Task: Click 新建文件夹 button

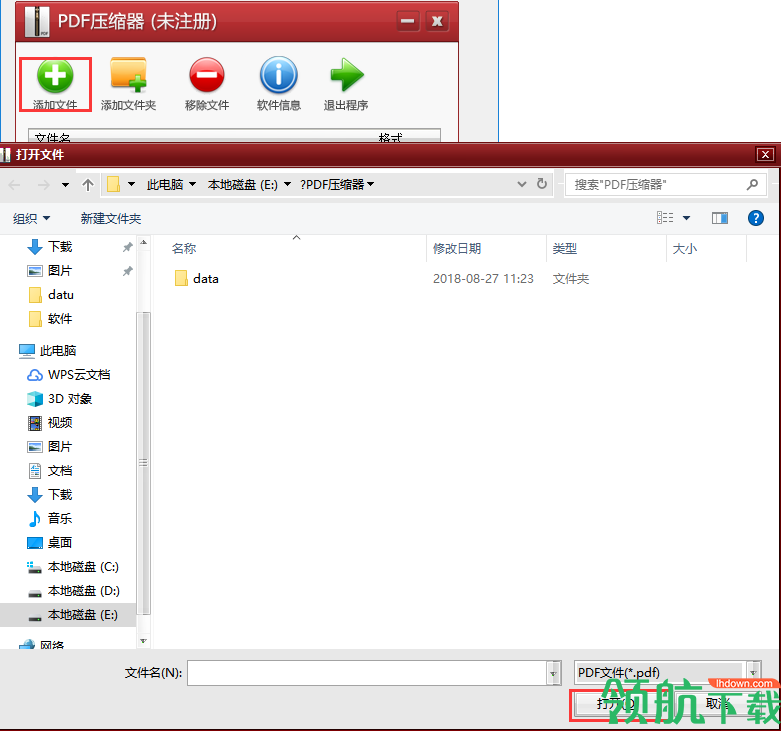Action: point(111,218)
